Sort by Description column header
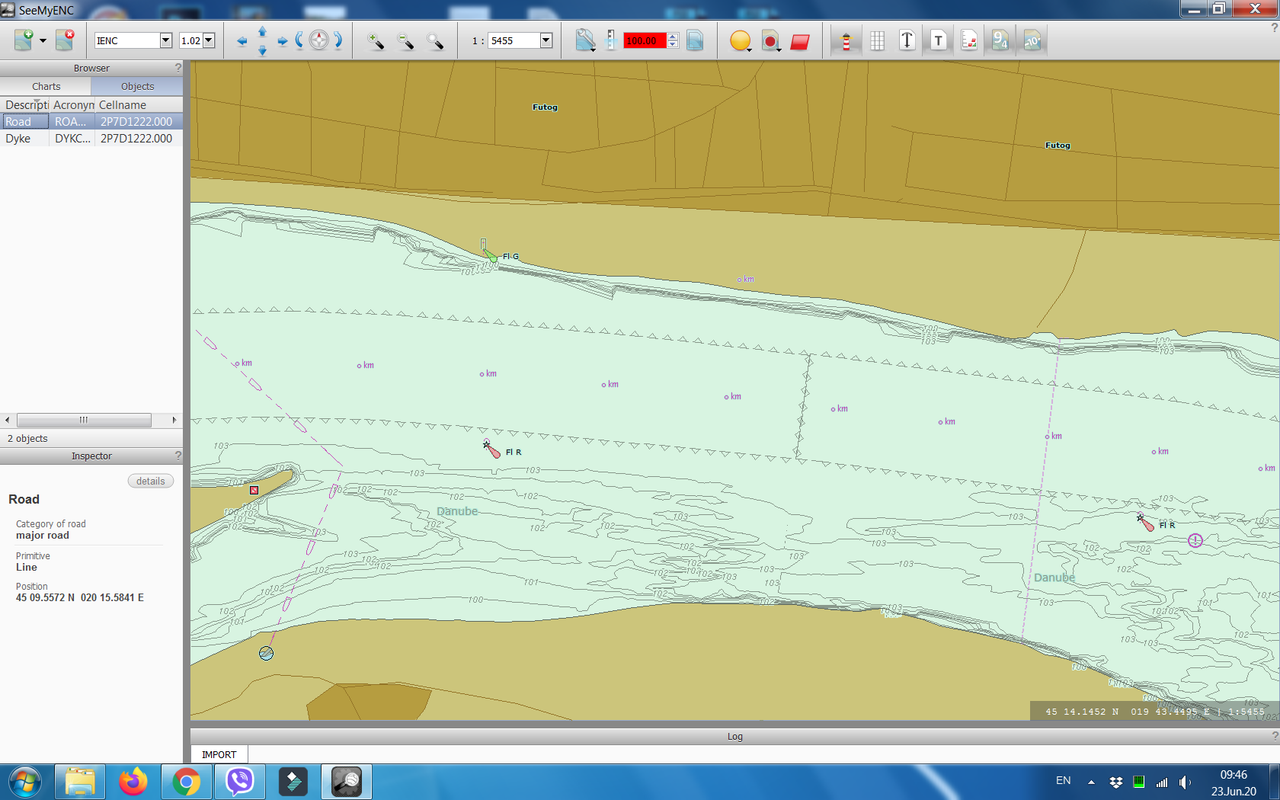This screenshot has width=1280, height=800. click(25, 104)
